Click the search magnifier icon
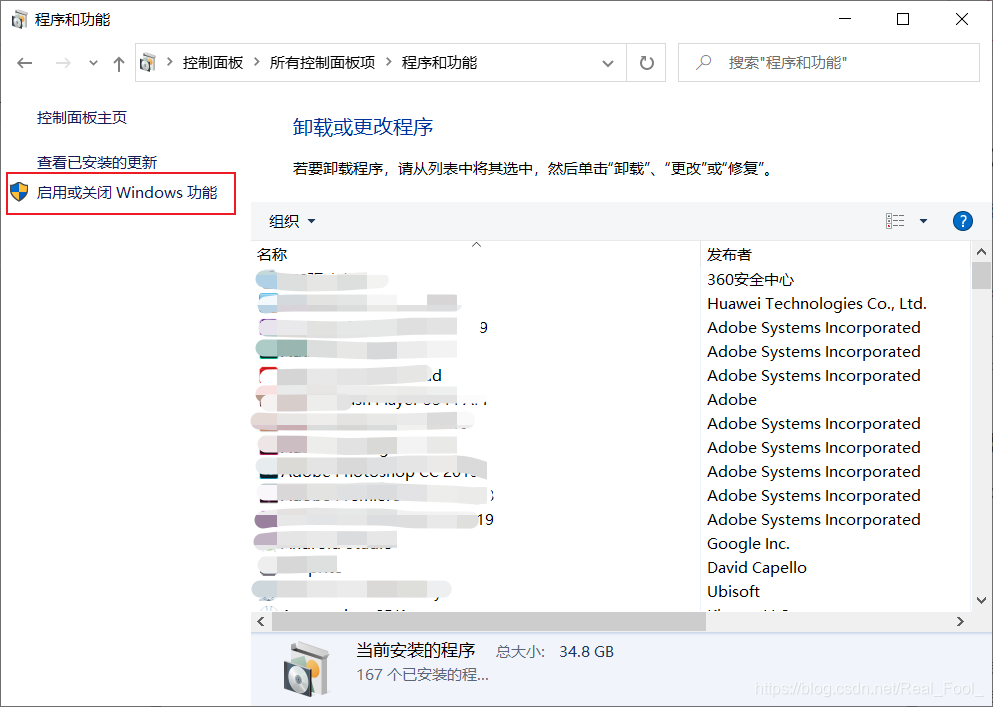The height and width of the screenshot is (707, 993). (x=703, y=62)
